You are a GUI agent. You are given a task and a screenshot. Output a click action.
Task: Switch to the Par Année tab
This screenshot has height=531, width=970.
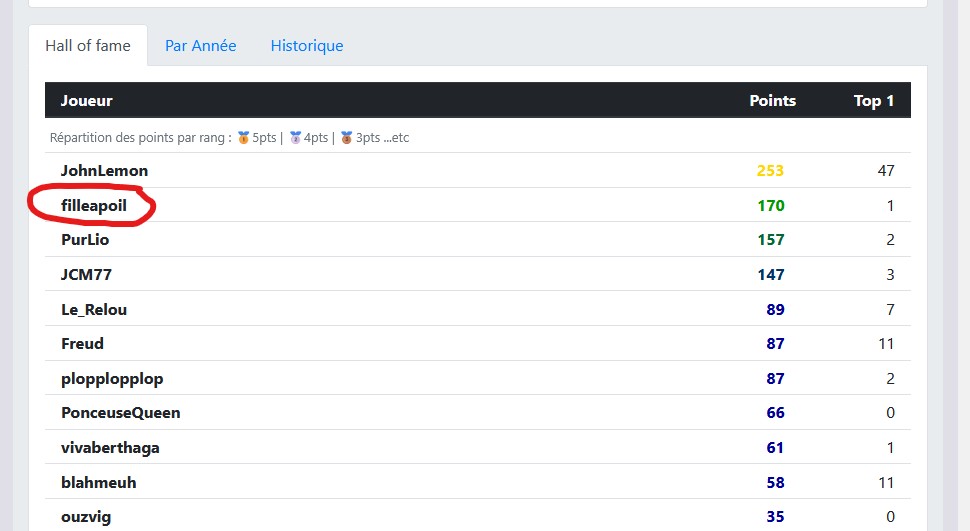point(201,46)
